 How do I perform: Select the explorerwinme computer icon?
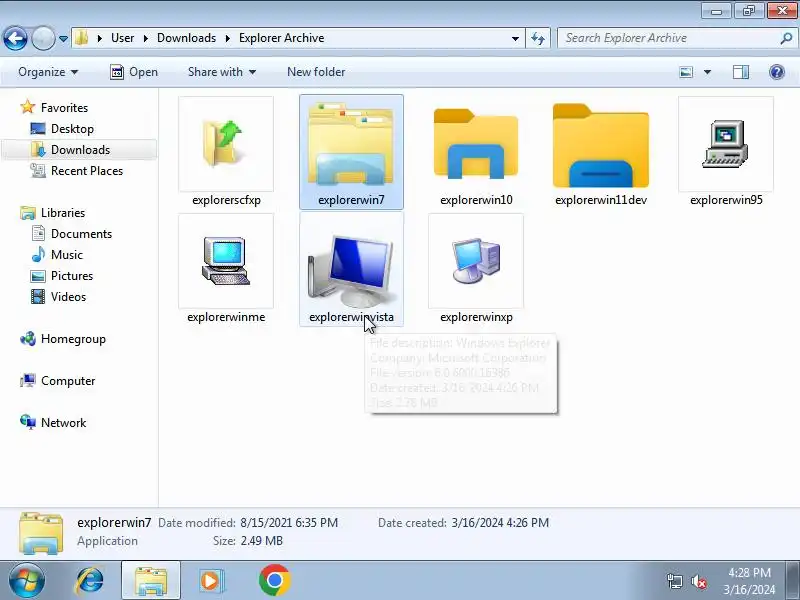(226, 261)
